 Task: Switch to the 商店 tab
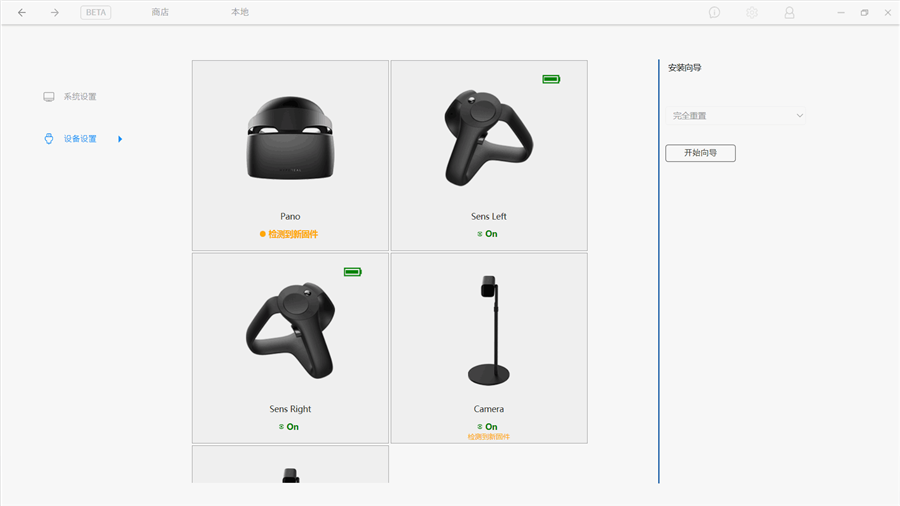160,13
